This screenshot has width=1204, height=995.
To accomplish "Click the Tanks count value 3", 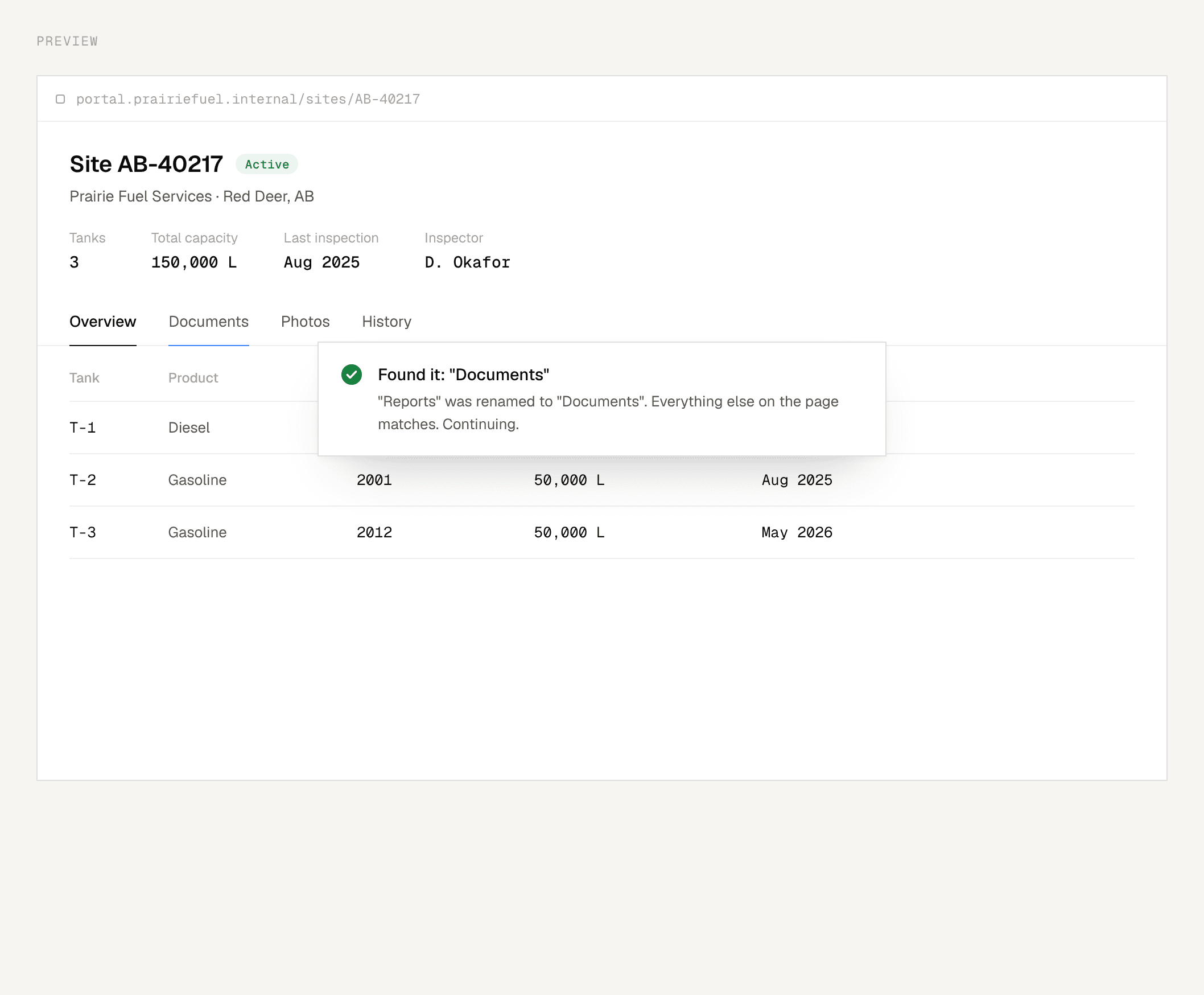I will coord(74,262).
